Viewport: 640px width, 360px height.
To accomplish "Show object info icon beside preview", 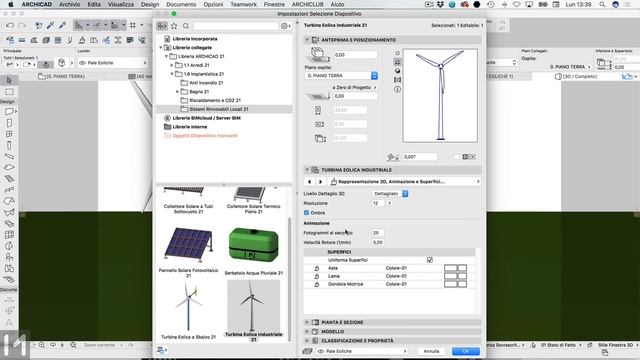I will (398, 89).
